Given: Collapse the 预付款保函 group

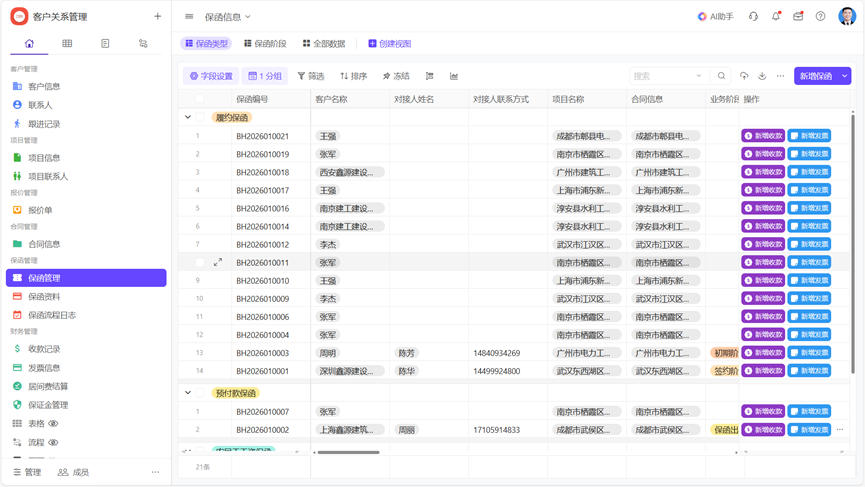Looking at the screenshot, I should point(188,393).
